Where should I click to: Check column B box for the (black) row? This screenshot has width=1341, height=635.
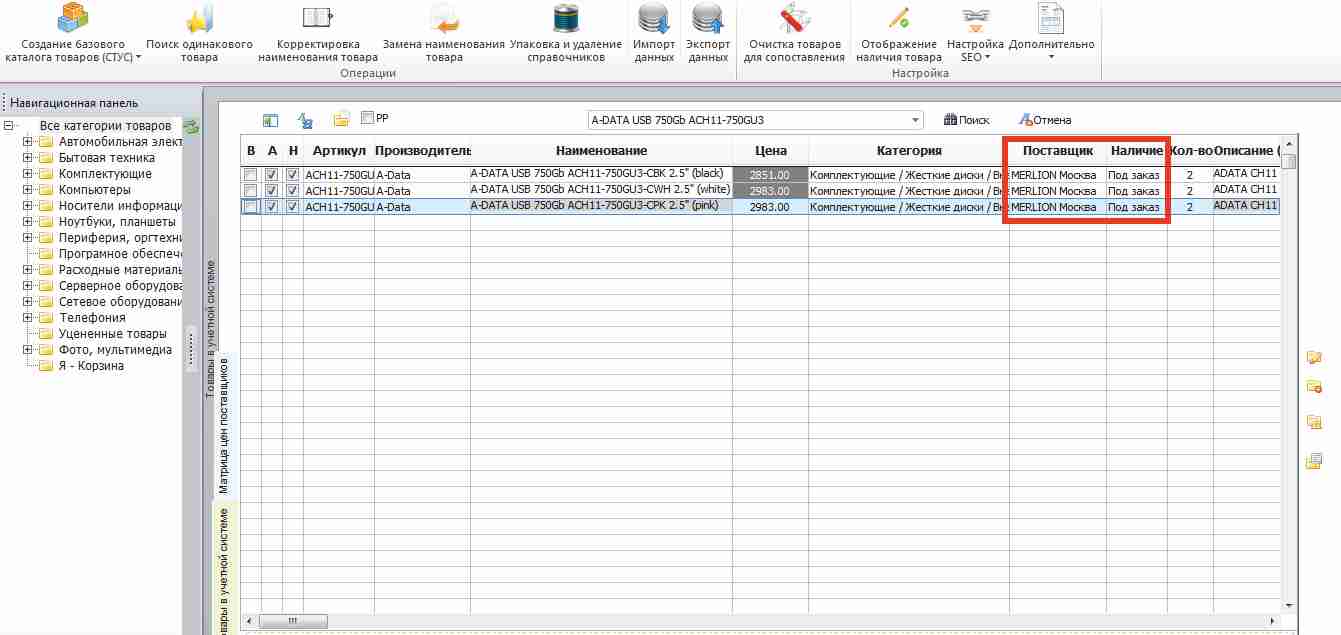(x=250, y=175)
